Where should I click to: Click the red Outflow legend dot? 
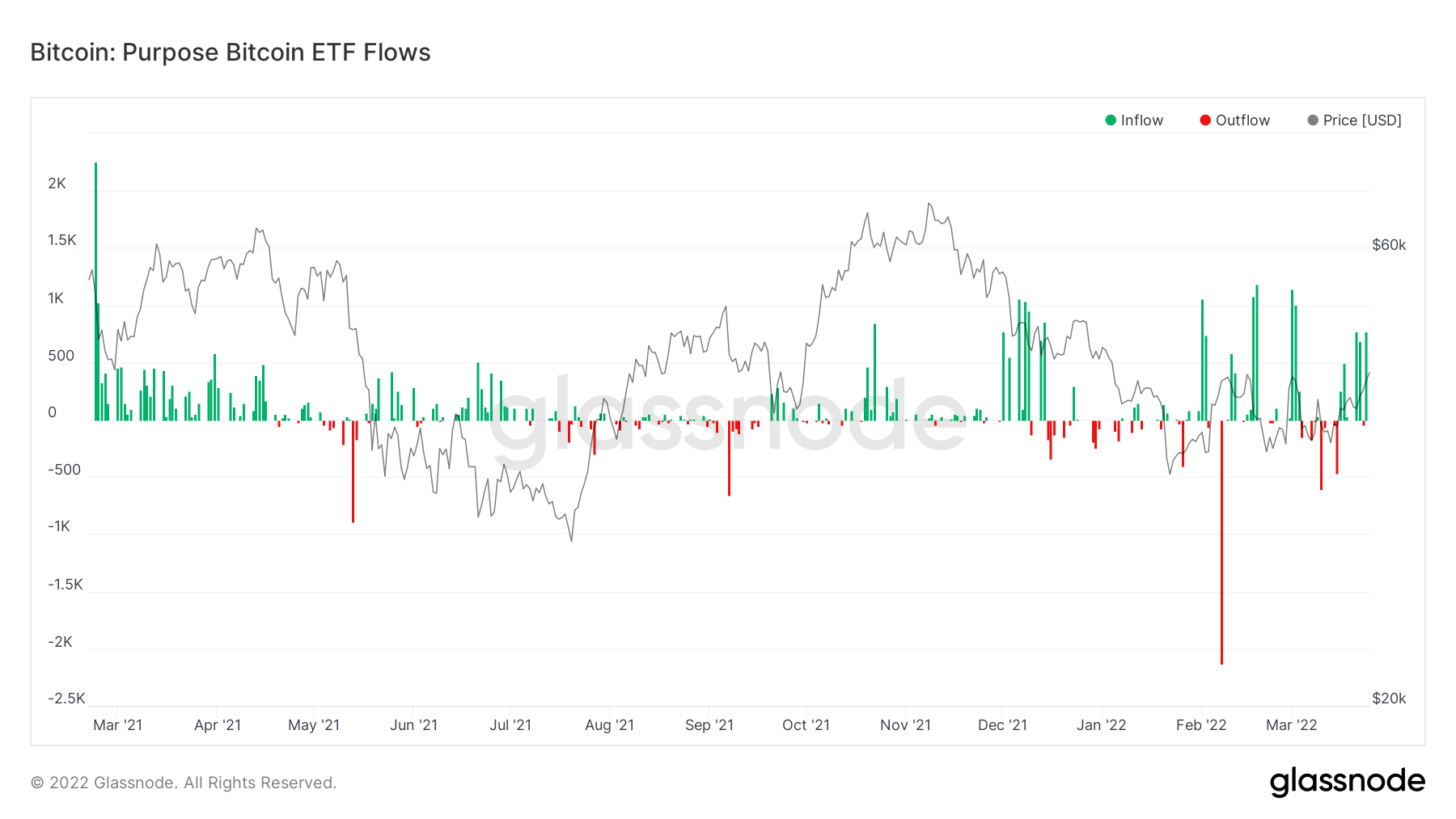(x=1205, y=120)
